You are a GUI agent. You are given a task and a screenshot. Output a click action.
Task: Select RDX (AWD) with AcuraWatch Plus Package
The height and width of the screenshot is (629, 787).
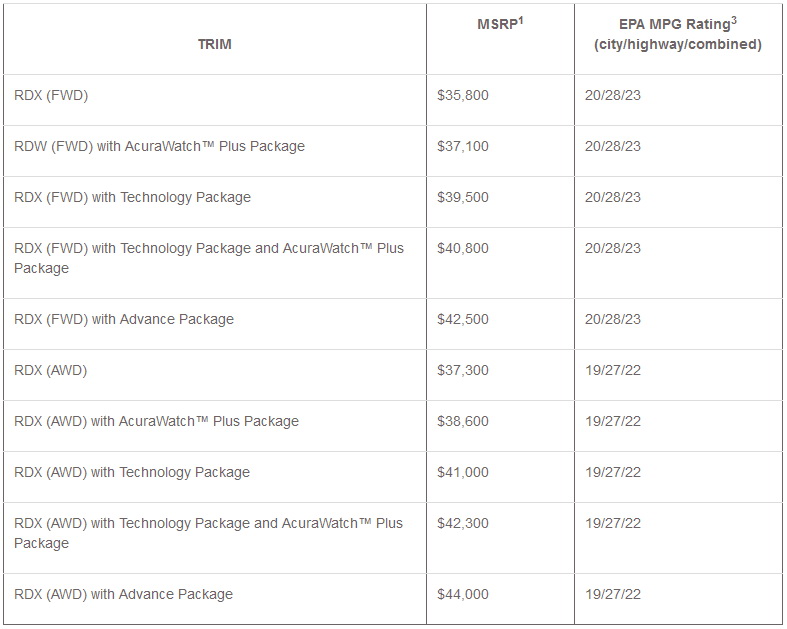point(156,421)
